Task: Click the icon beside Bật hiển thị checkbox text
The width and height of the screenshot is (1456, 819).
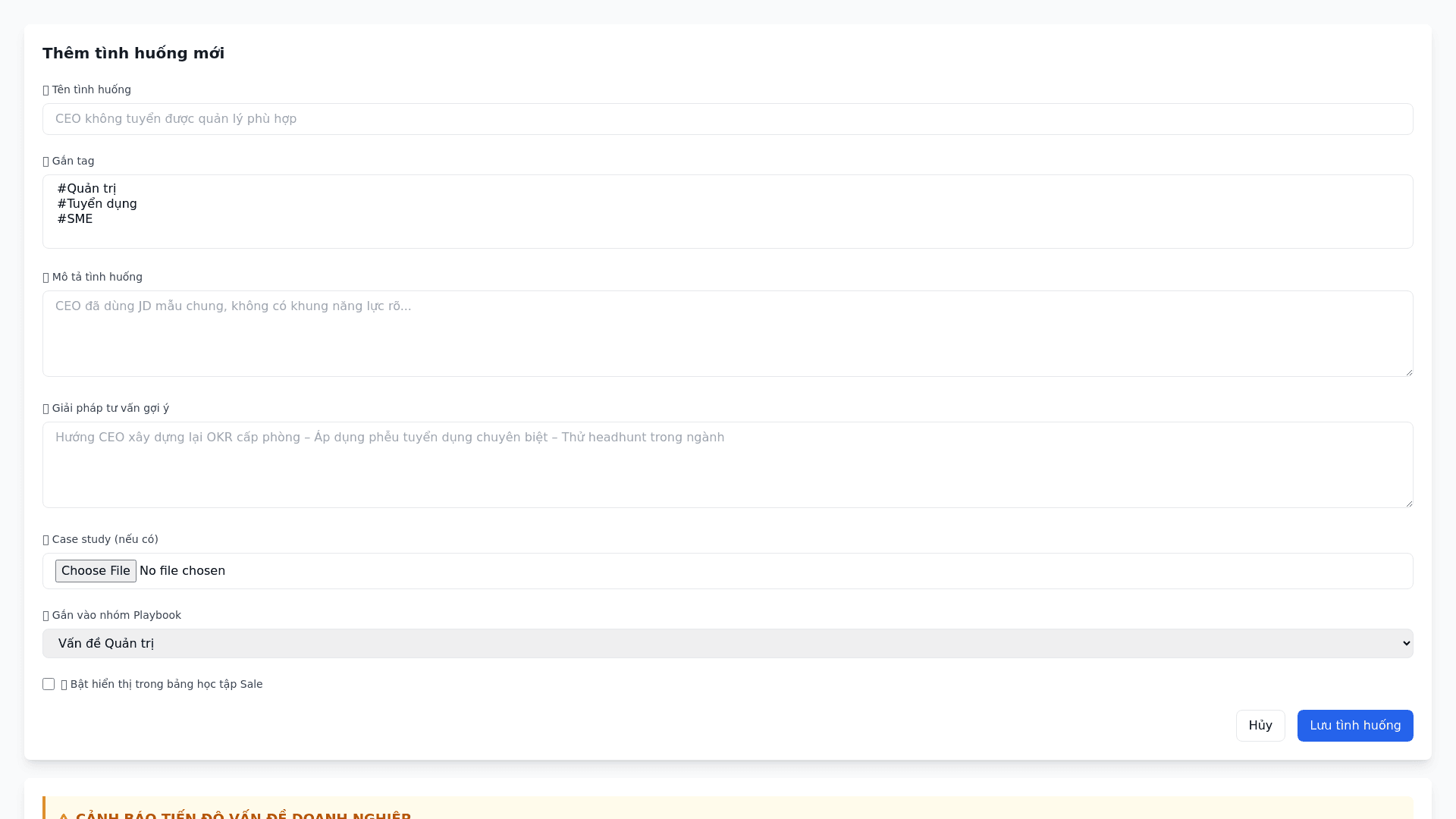Action: point(64,685)
